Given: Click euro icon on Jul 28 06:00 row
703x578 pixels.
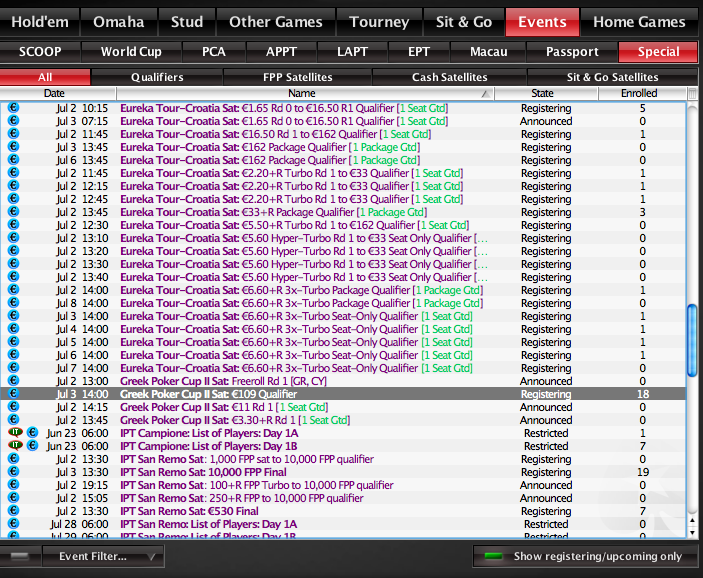Looking at the screenshot, I should click(x=13, y=523).
